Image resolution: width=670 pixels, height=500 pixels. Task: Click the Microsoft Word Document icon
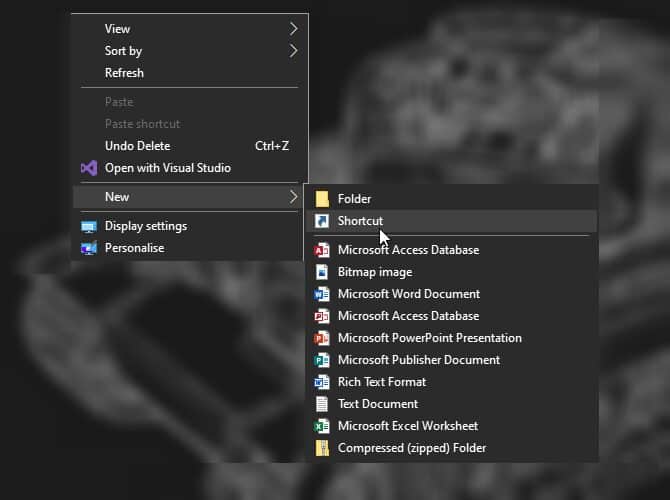322,294
